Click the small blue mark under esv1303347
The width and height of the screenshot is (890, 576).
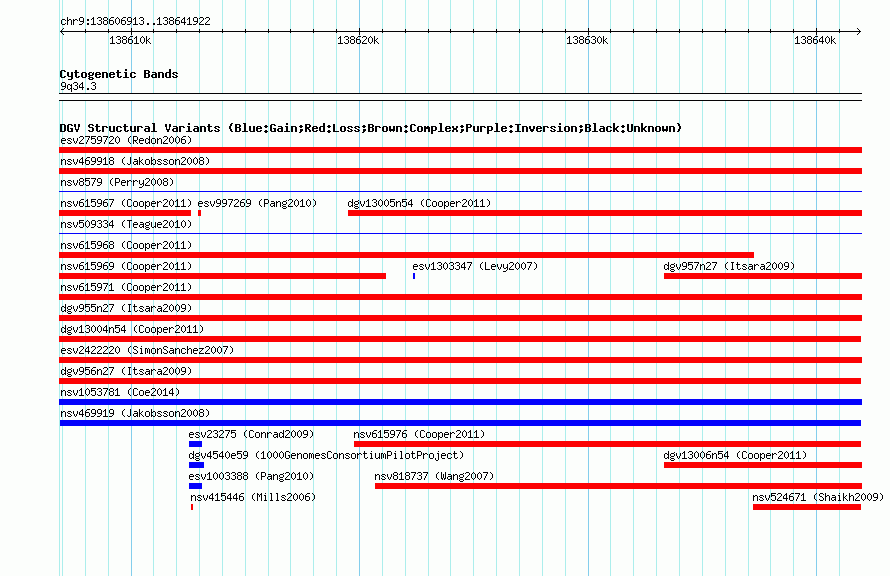pos(414,276)
